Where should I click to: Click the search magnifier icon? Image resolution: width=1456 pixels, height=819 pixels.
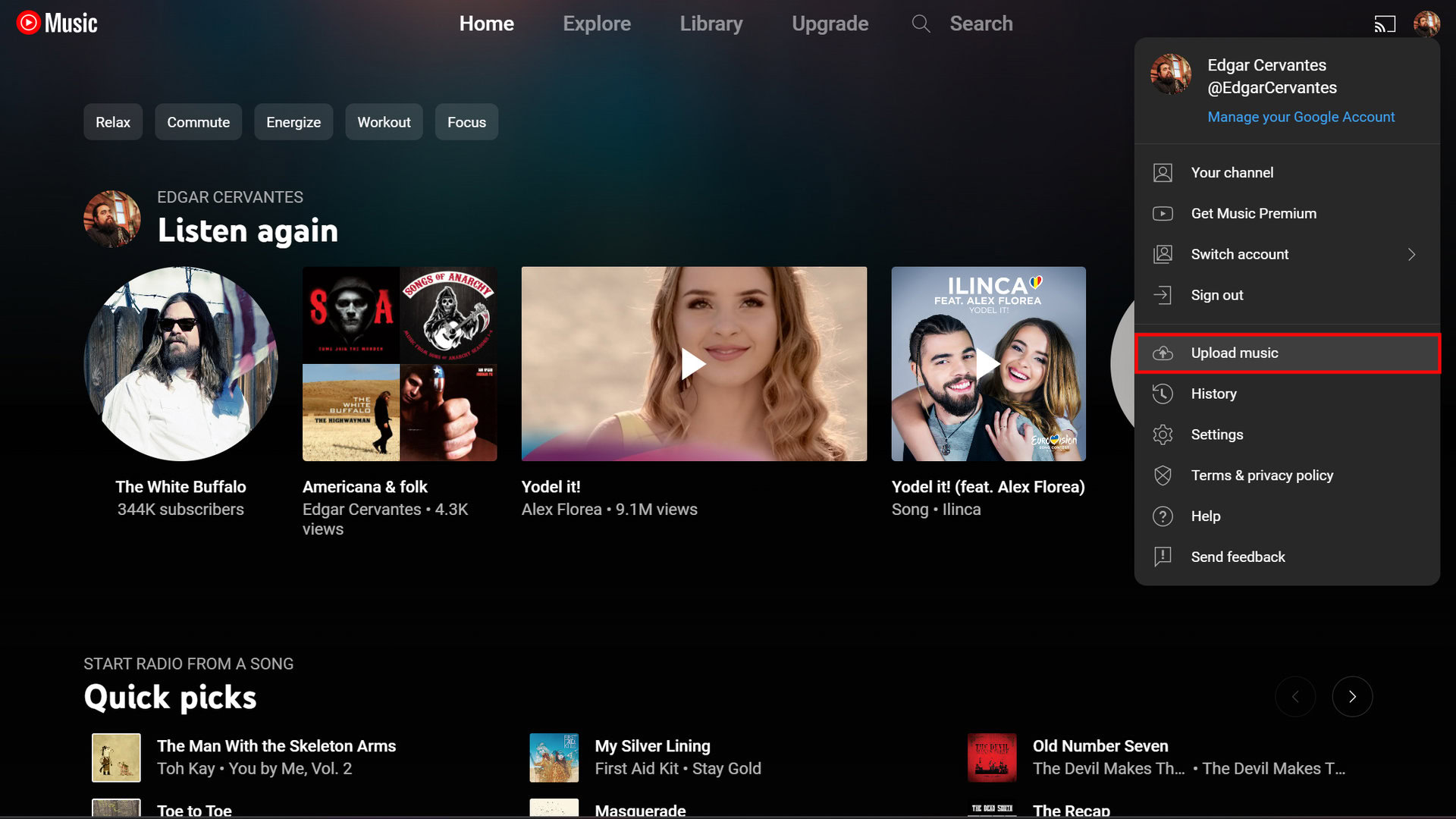921,24
